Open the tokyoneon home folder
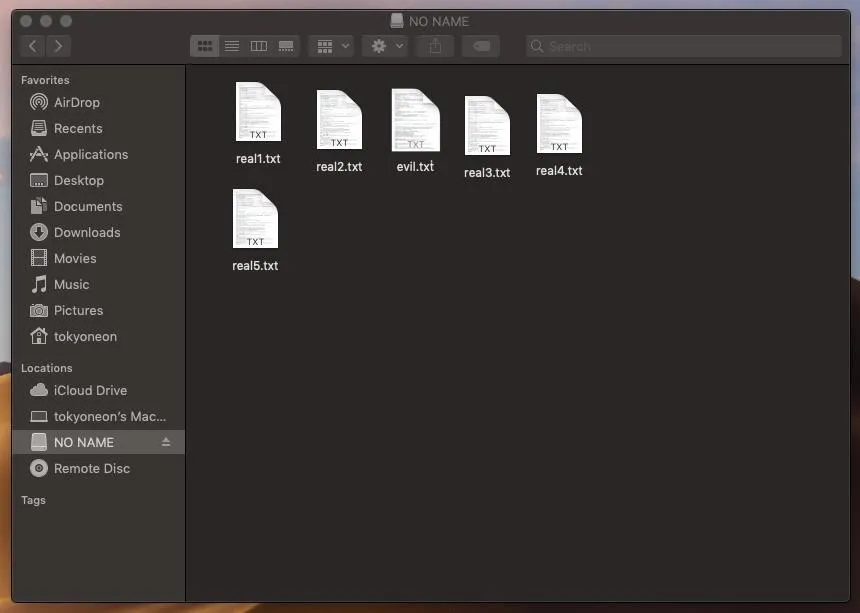 tap(99, 336)
